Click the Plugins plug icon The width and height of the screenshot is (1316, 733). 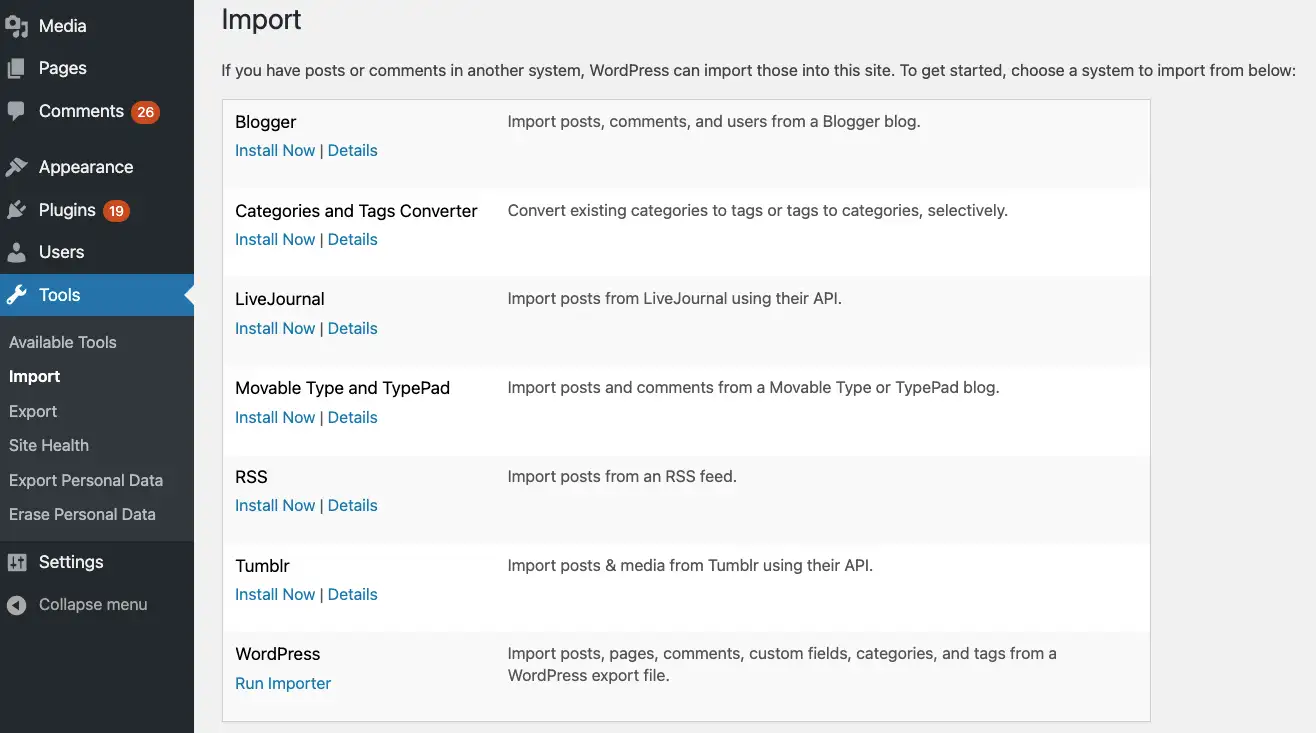pos(16,210)
